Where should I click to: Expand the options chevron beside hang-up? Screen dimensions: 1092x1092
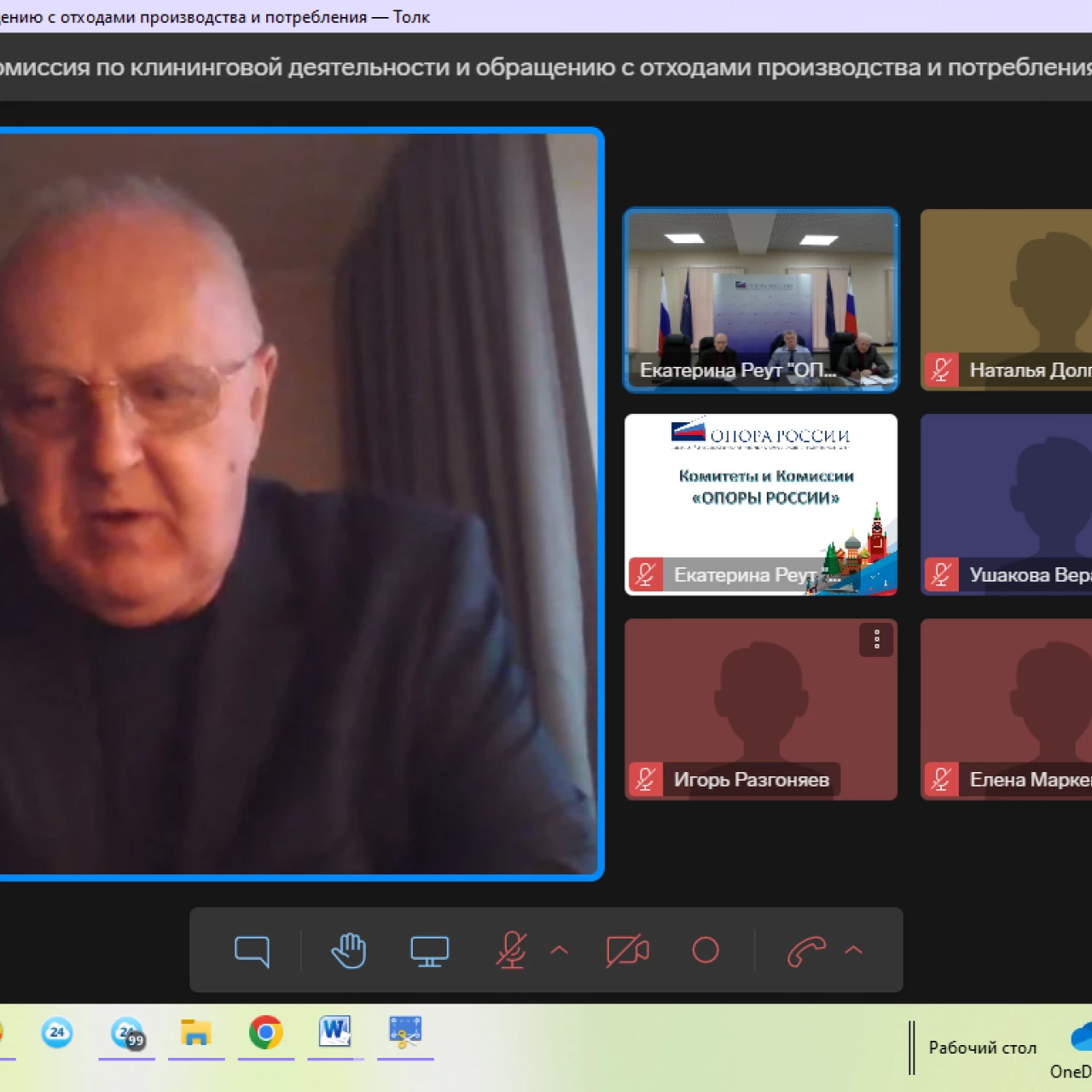click(x=853, y=950)
